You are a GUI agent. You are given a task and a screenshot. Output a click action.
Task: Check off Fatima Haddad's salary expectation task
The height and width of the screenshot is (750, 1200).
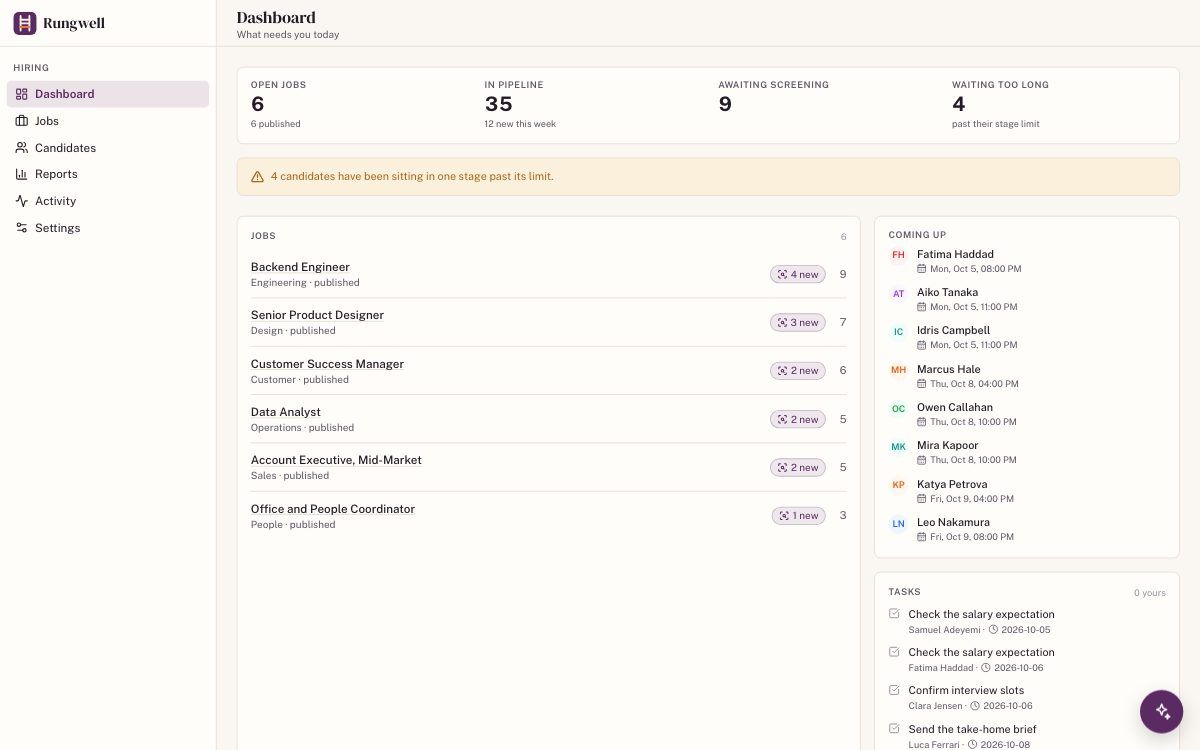[x=894, y=652]
